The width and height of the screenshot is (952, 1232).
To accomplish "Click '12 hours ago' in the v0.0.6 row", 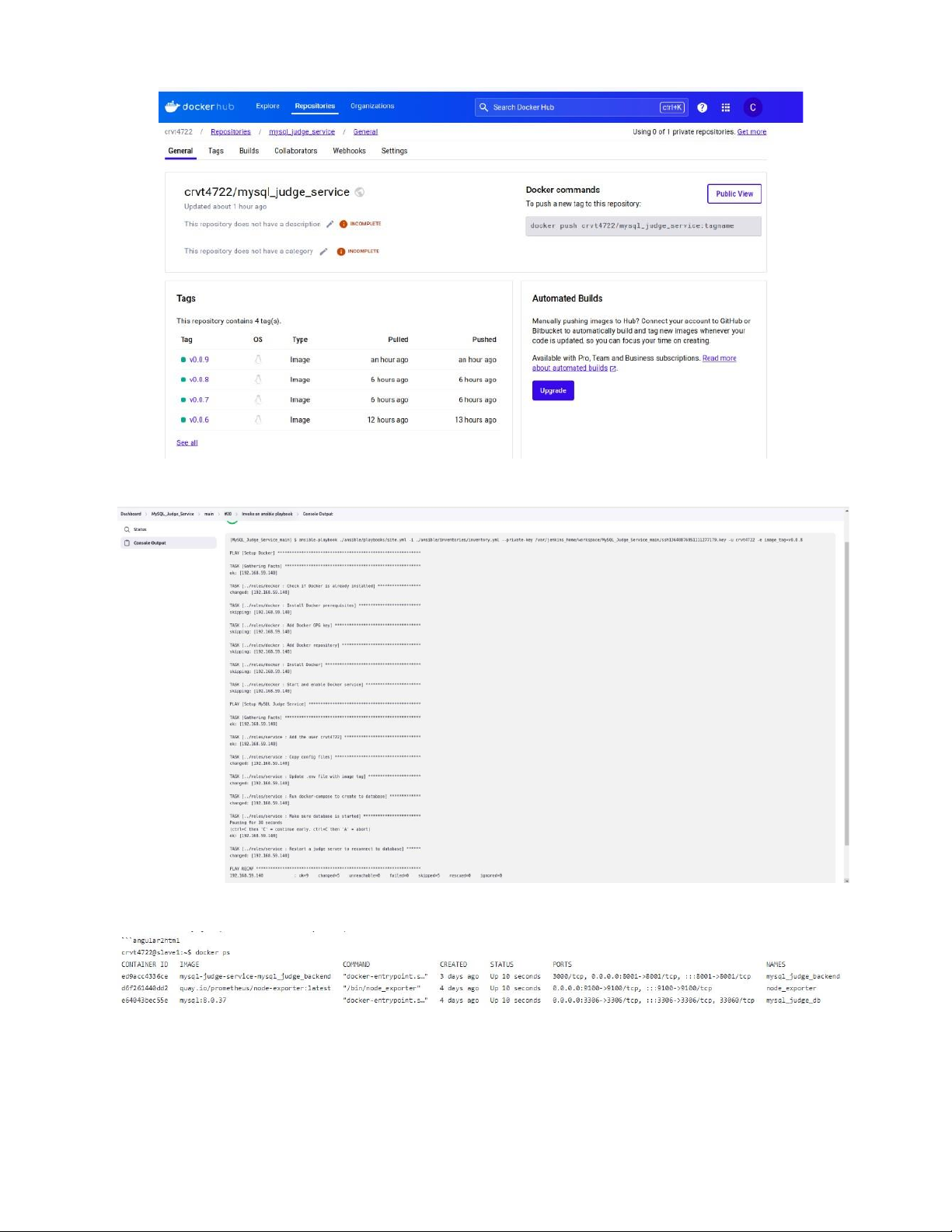I will pos(388,420).
